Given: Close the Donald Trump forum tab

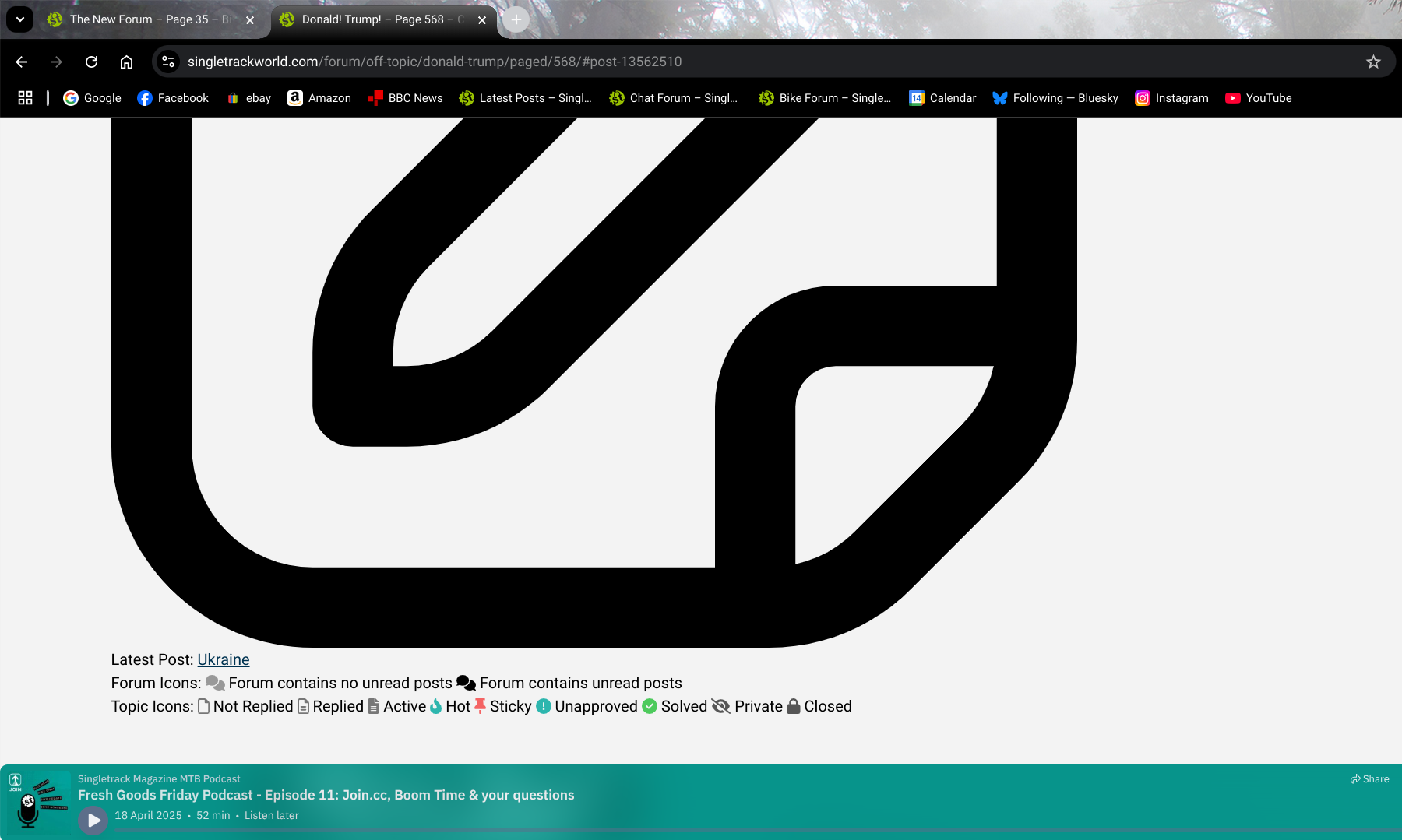Looking at the screenshot, I should [482, 20].
